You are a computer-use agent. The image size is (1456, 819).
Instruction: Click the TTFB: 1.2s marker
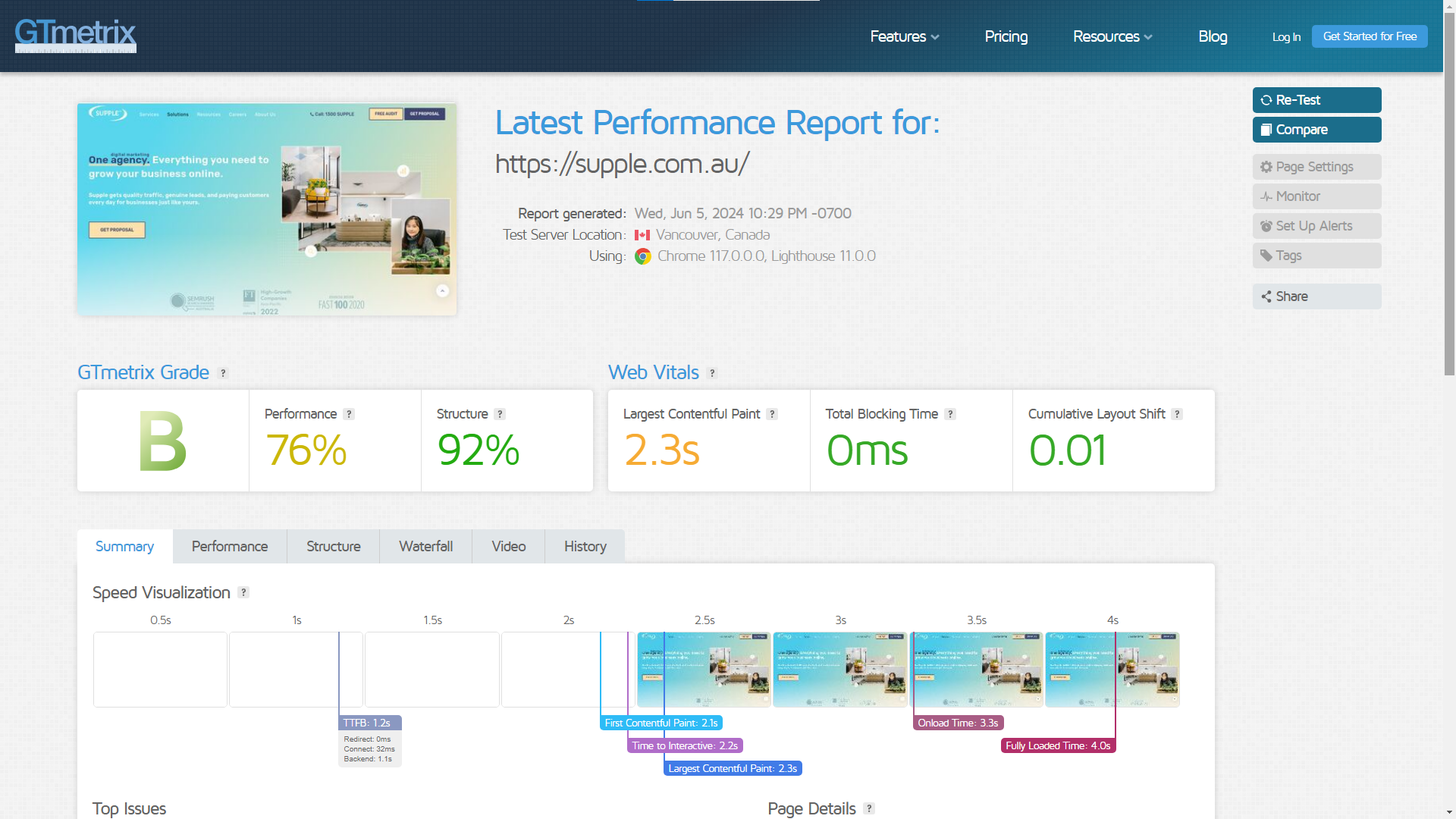(369, 723)
